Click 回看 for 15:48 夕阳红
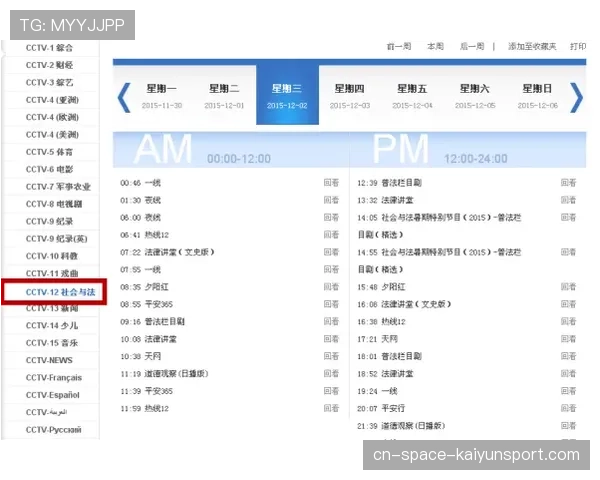The height and width of the screenshot is (480, 600). click(568, 287)
